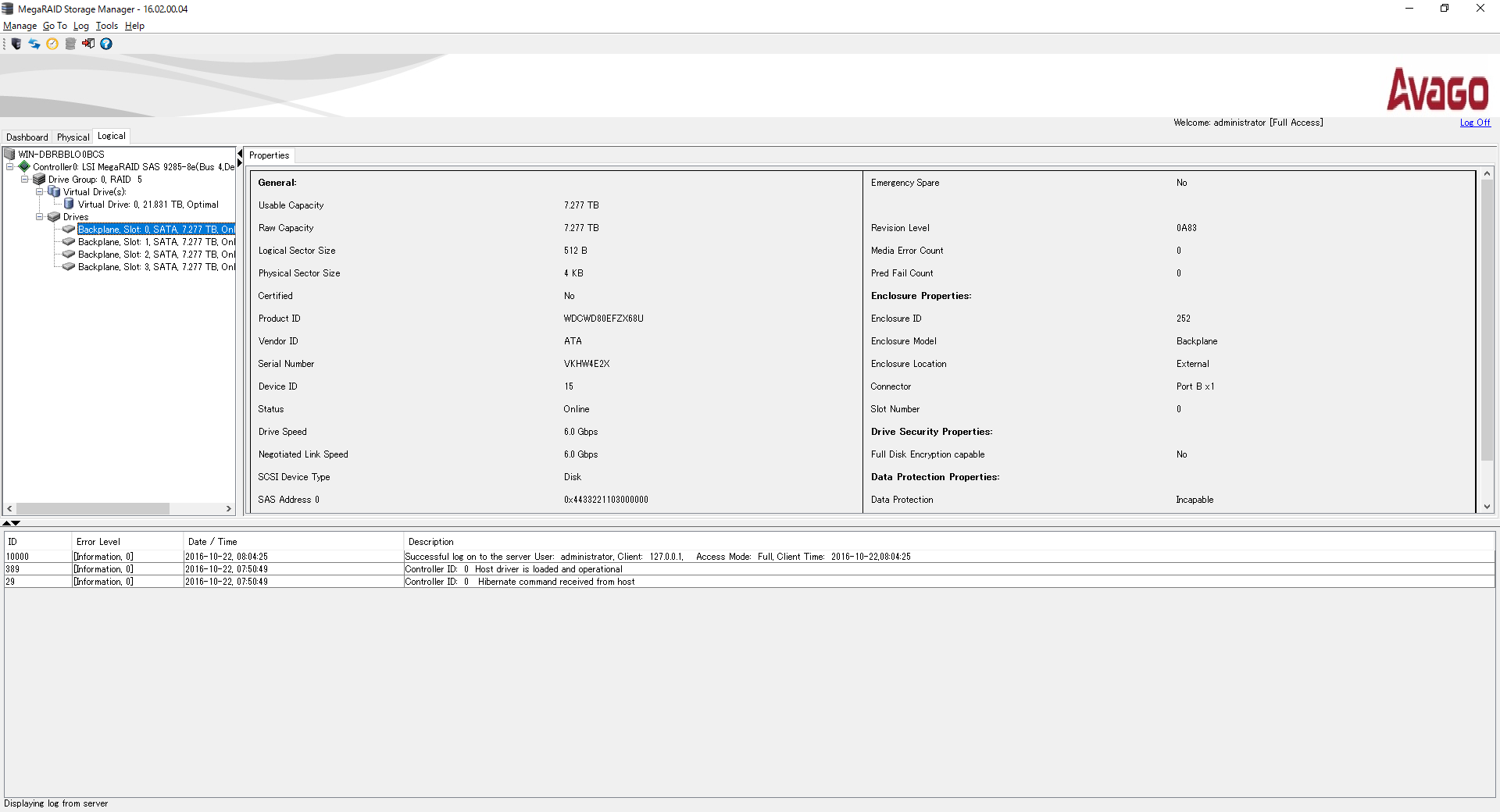This screenshot has height=812, width=1500.
Task: Select WIN-DBRBBLO0BCS host in tree
Action: pos(61,155)
